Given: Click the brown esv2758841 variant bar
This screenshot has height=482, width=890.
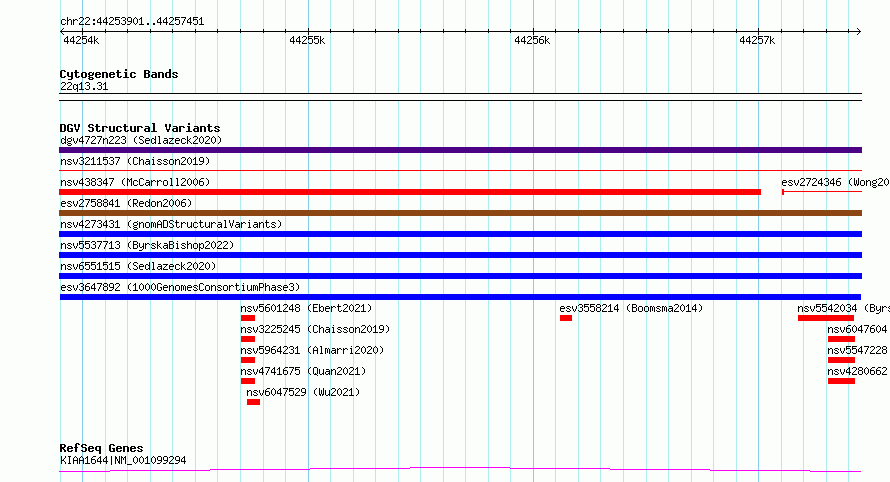Looking at the screenshot, I should (x=460, y=213).
